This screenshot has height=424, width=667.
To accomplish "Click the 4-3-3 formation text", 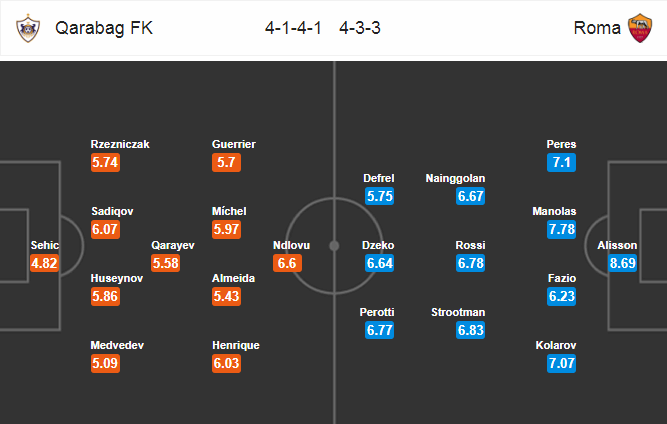I will click(x=360, y=28).
